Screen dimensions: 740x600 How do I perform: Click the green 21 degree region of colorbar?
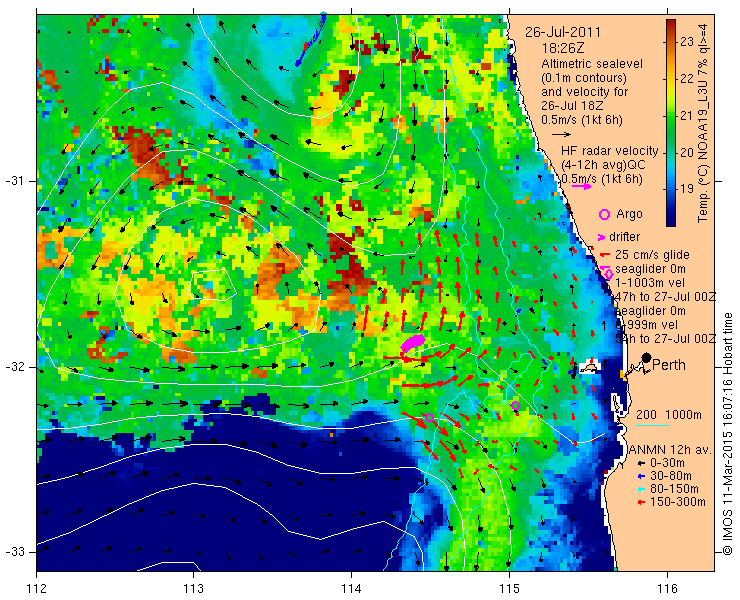pos(671,116)
